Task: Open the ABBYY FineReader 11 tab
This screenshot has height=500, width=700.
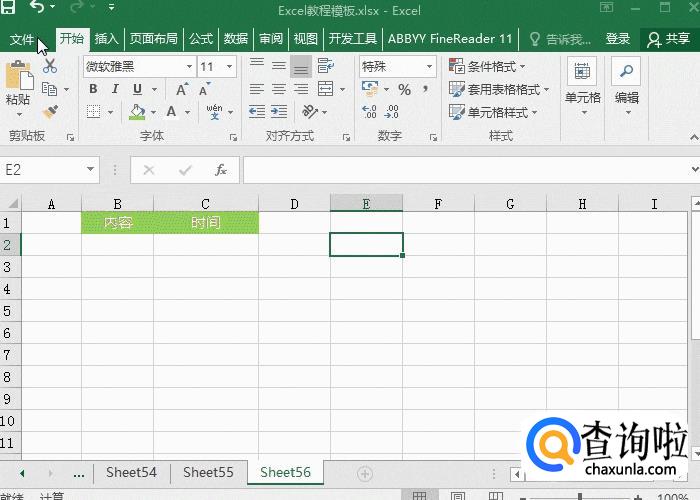Action: click(x=450, y=39)
